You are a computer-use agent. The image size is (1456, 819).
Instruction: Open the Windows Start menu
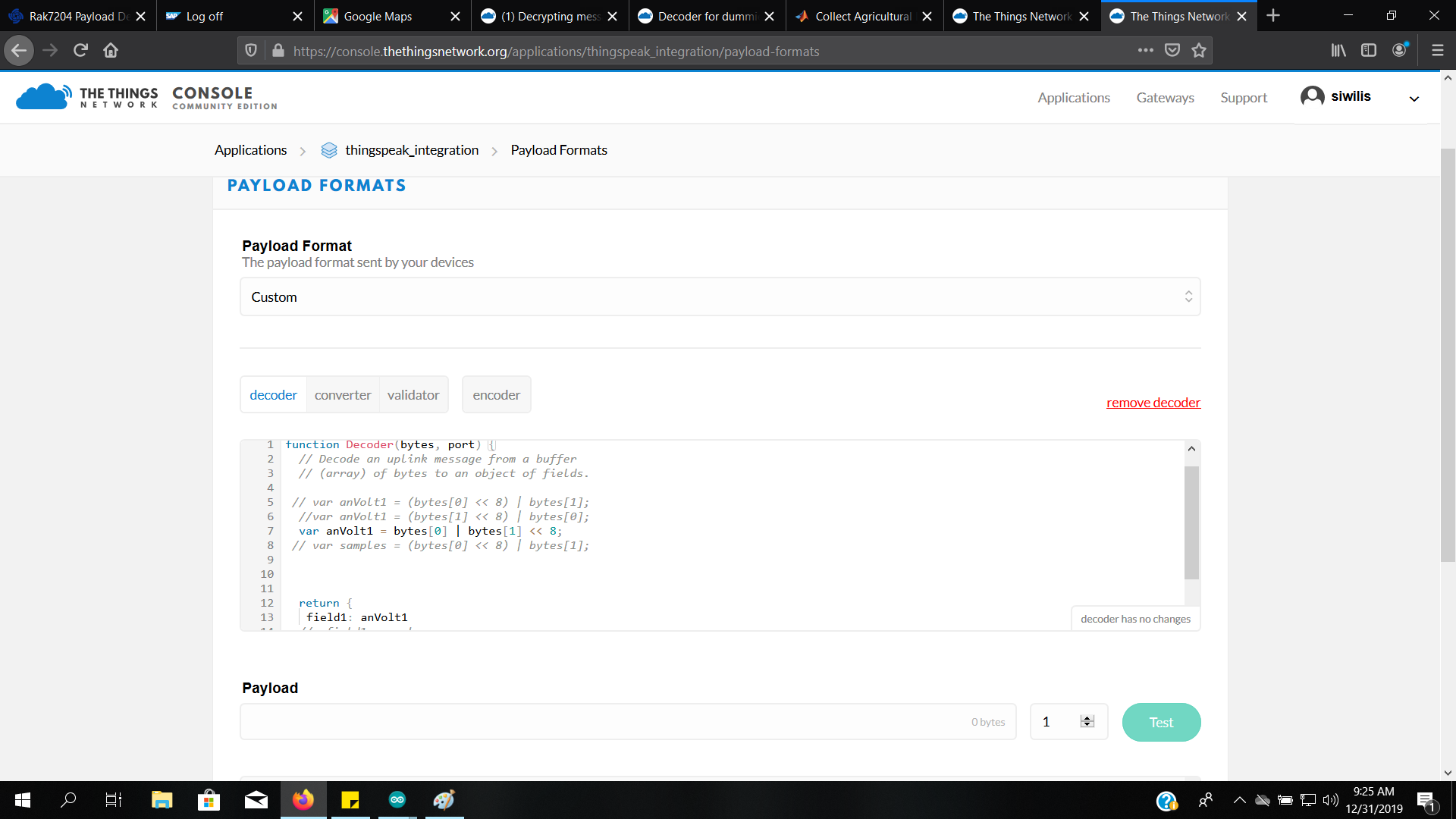(23, 800)
